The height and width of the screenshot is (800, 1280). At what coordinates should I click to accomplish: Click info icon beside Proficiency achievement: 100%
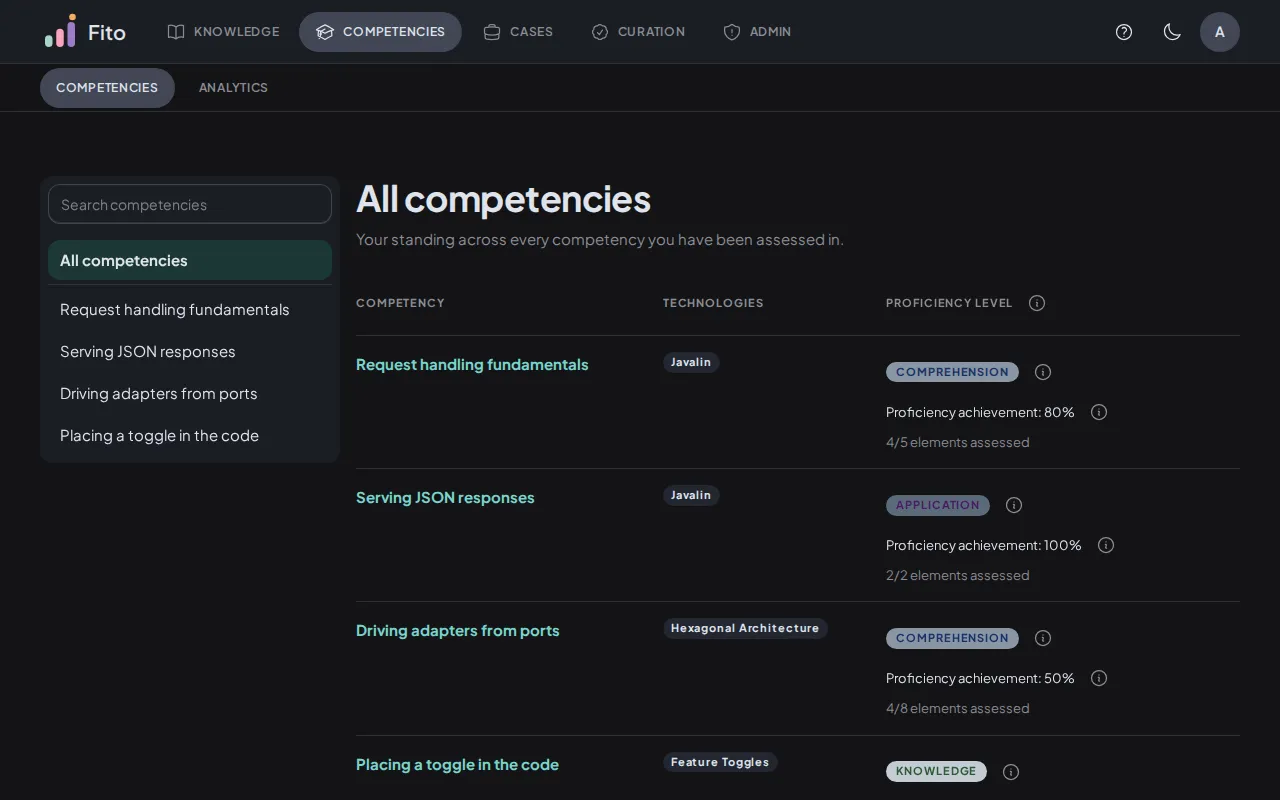coord(1106,545)
